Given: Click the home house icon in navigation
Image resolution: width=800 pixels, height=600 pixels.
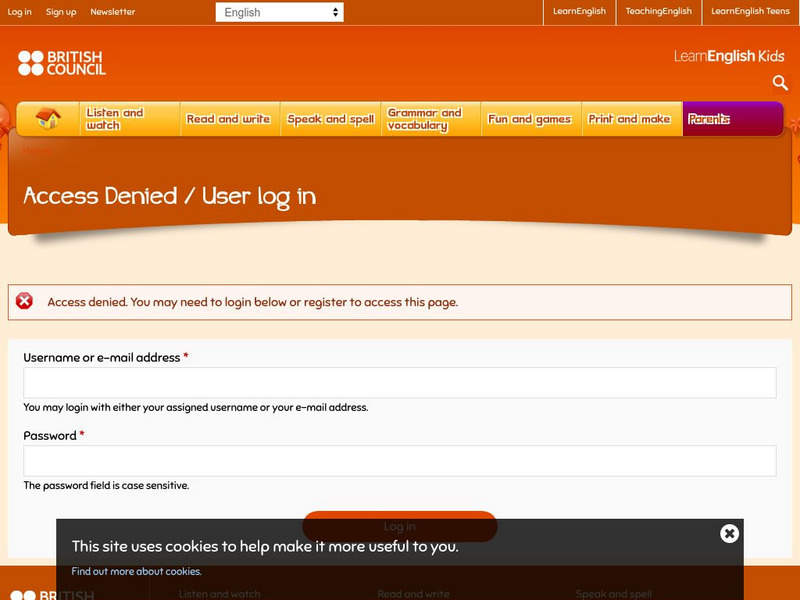Looking at the screenshot, I should click(48, 118).
